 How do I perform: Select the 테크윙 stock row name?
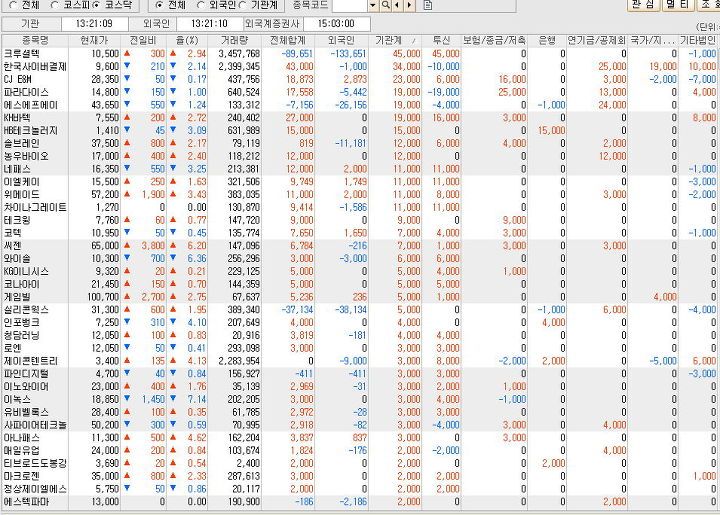click(x=17, y=220)
